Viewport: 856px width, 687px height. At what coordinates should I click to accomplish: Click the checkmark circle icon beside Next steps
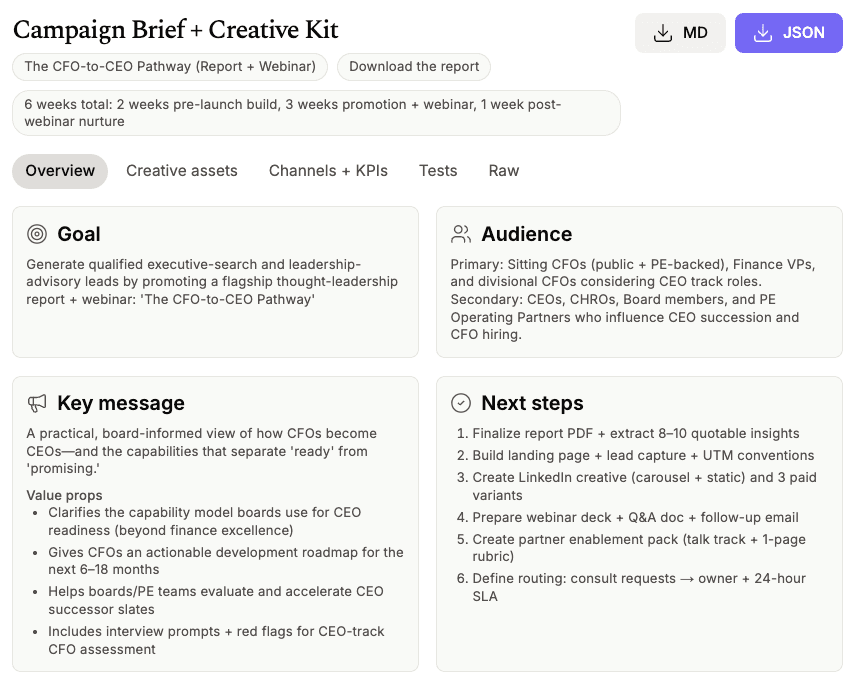click(x=461, y=403)
